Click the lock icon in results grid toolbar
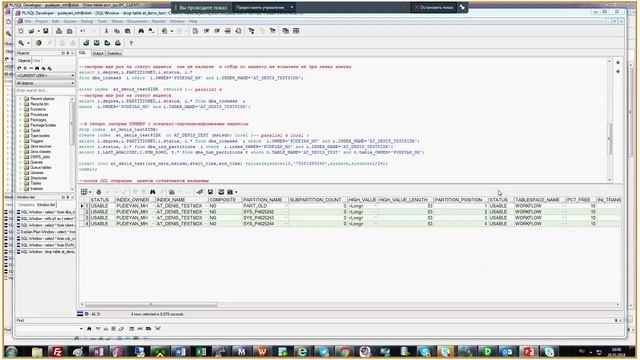Image resolution: width=640 pixels, height=360 pixels. coord(99,192)
